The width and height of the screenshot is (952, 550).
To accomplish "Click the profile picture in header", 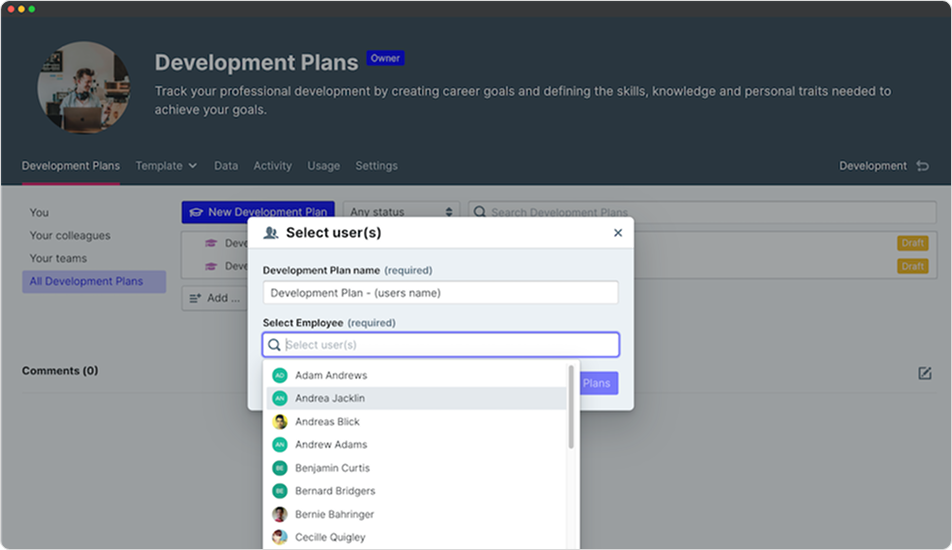I will [83, 87].
